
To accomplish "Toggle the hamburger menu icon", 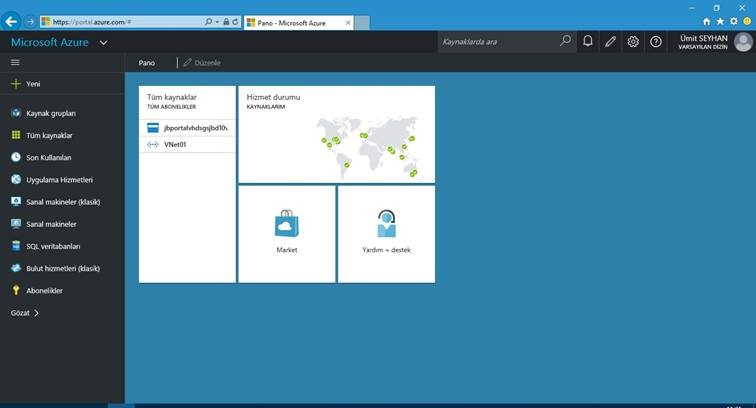I will [x=15, y=62].
